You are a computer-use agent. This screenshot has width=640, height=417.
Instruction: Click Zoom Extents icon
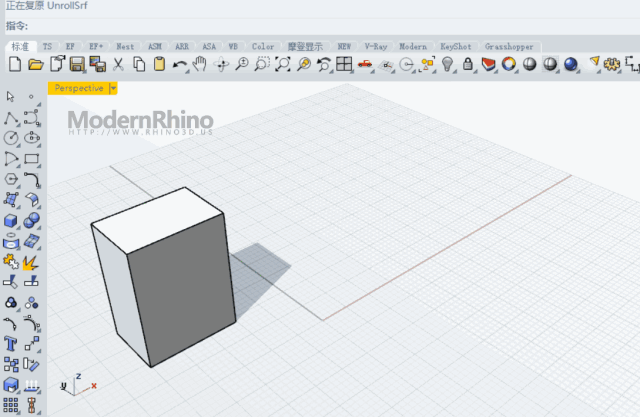tap(282, 64)
